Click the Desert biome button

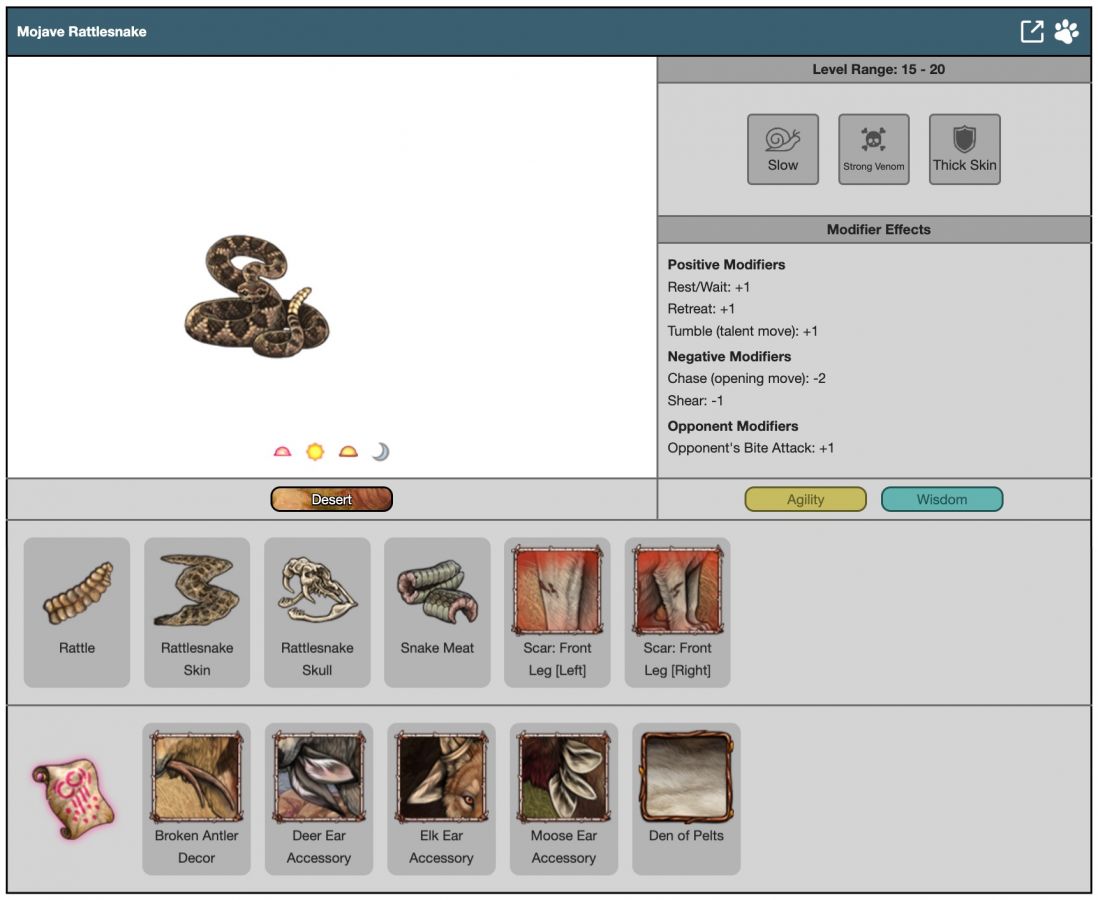(331, 499)
